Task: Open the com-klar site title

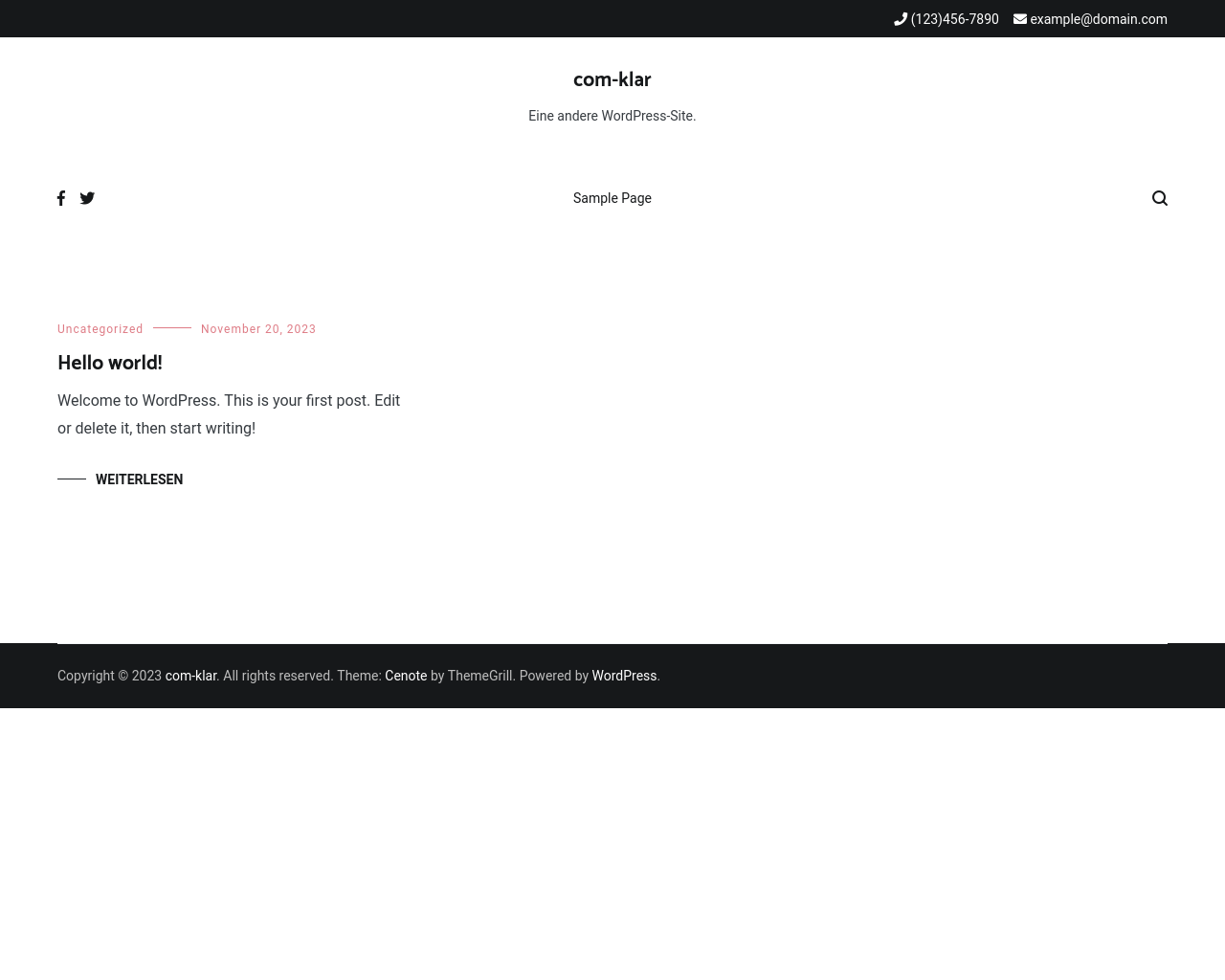Action: point(612,79)
